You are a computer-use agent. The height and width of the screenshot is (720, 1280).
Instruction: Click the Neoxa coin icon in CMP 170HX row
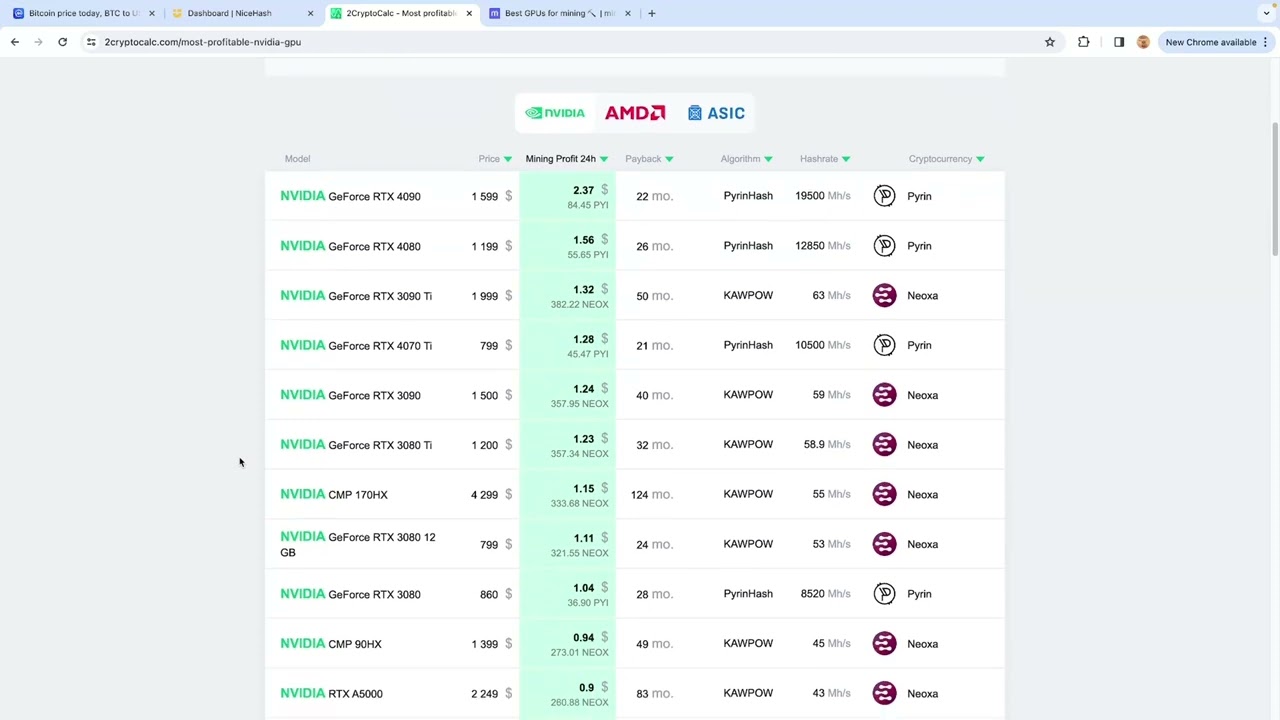[884, 494]
